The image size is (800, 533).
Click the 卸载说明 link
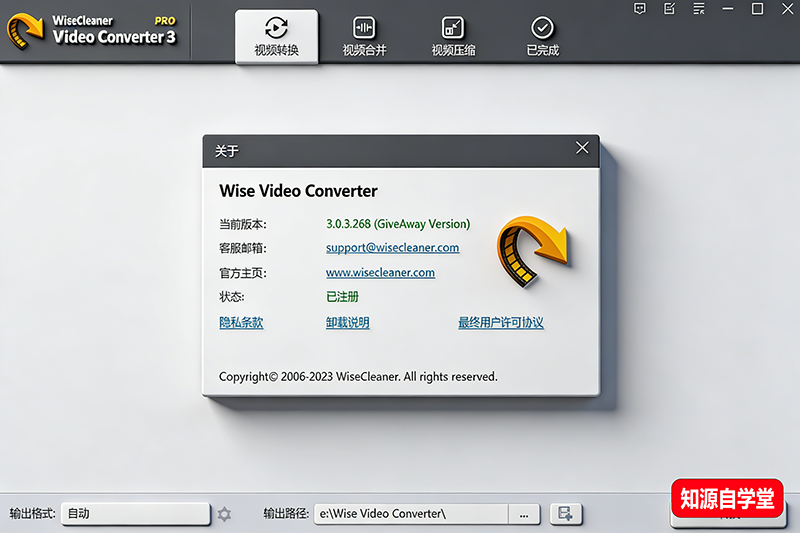click(x=347, y=323)
